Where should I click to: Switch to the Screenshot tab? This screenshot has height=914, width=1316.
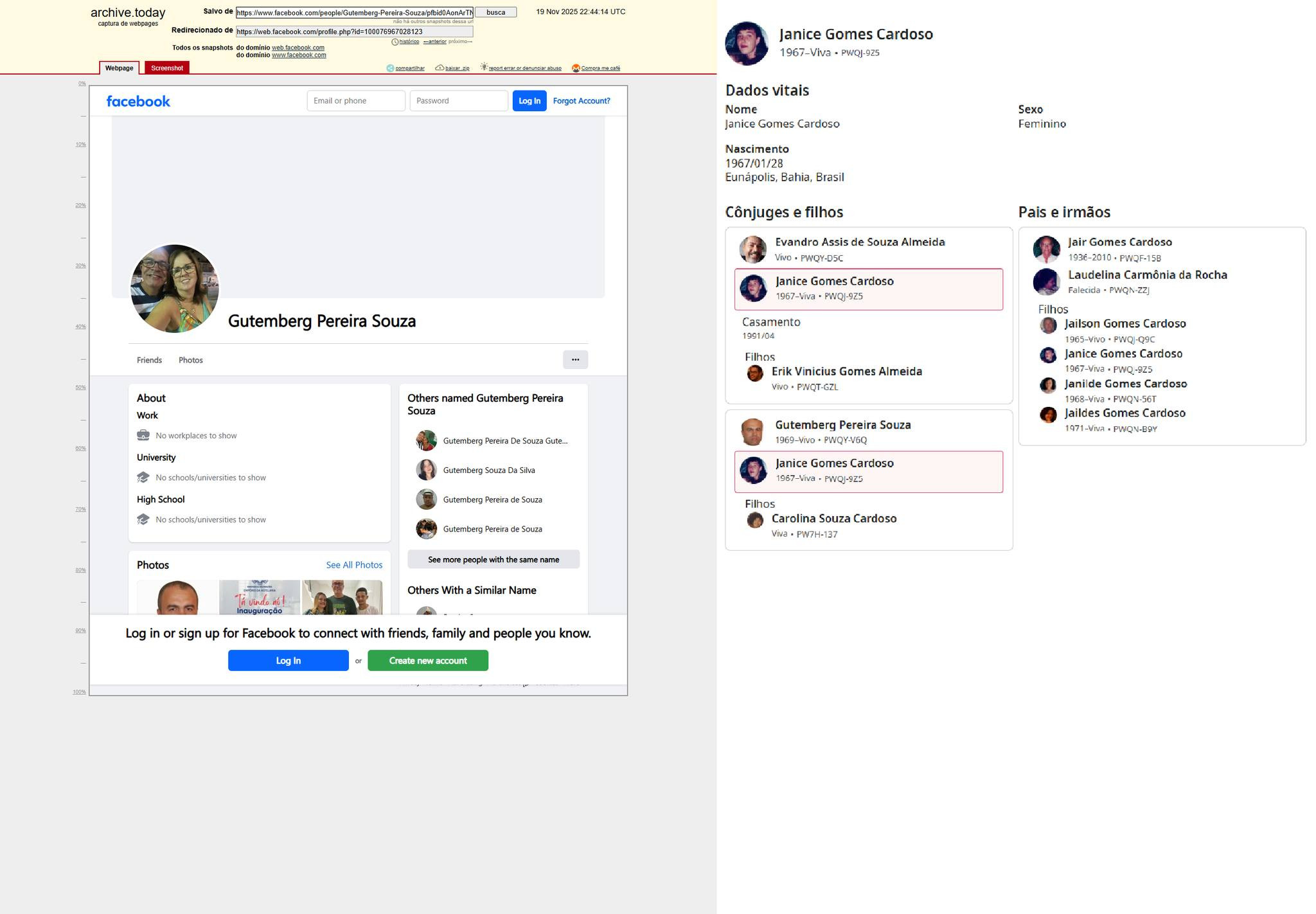pos(167,68)
